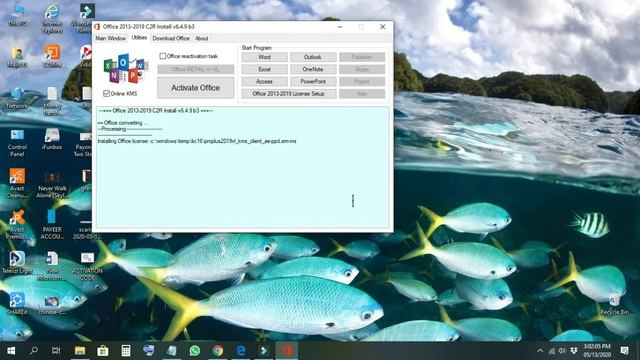This screenshot has height=360, width=640.
Task: Open the taskbar clock and date
Action: [x=597, y=351]
